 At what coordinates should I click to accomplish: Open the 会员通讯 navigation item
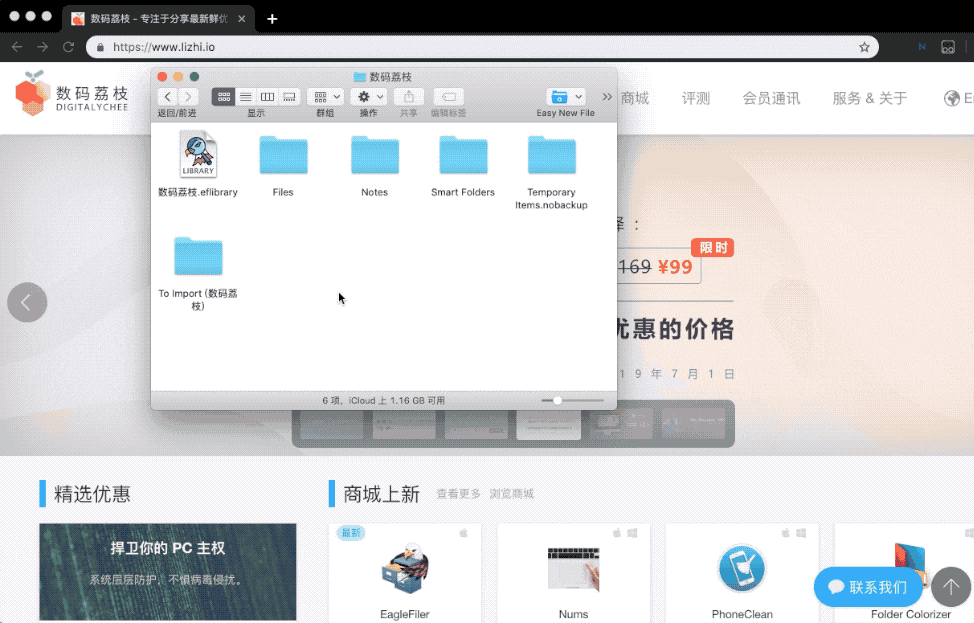(x=771, y=98)
